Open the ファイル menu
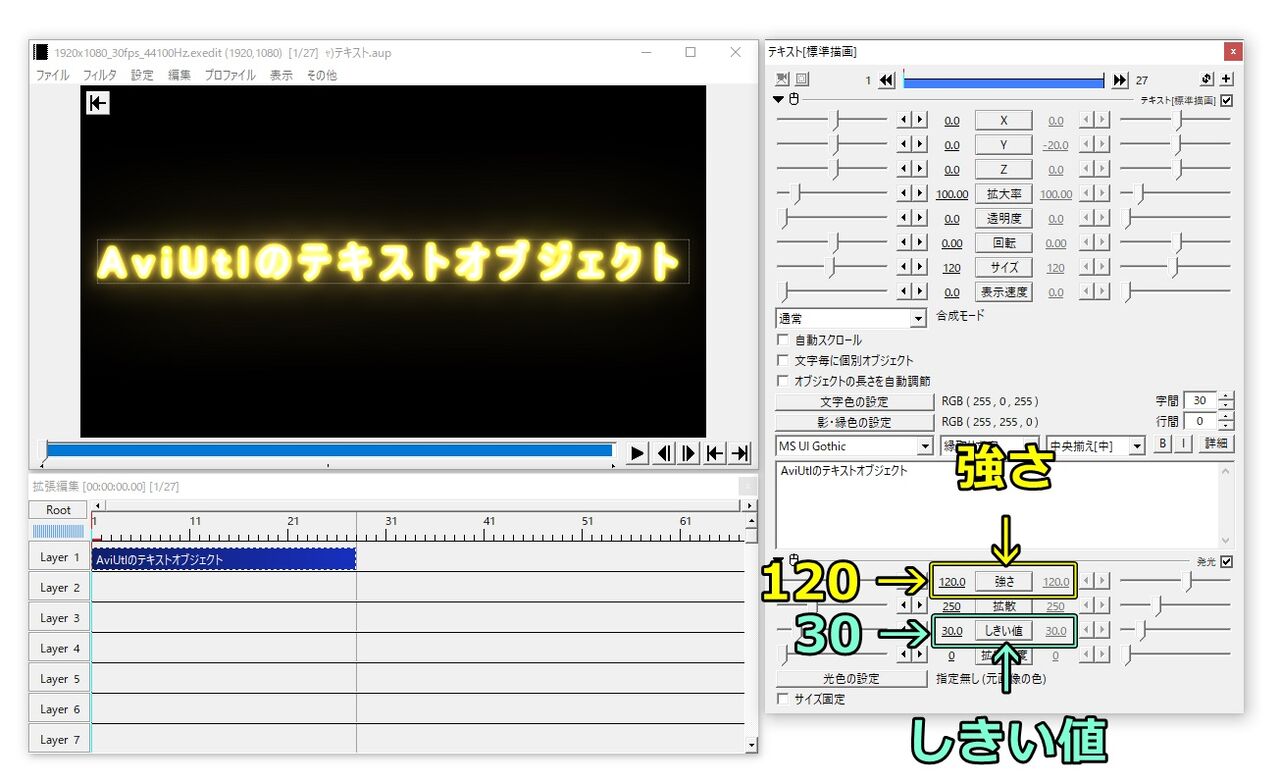1280x783 pixels. click(x=50, y=74)
